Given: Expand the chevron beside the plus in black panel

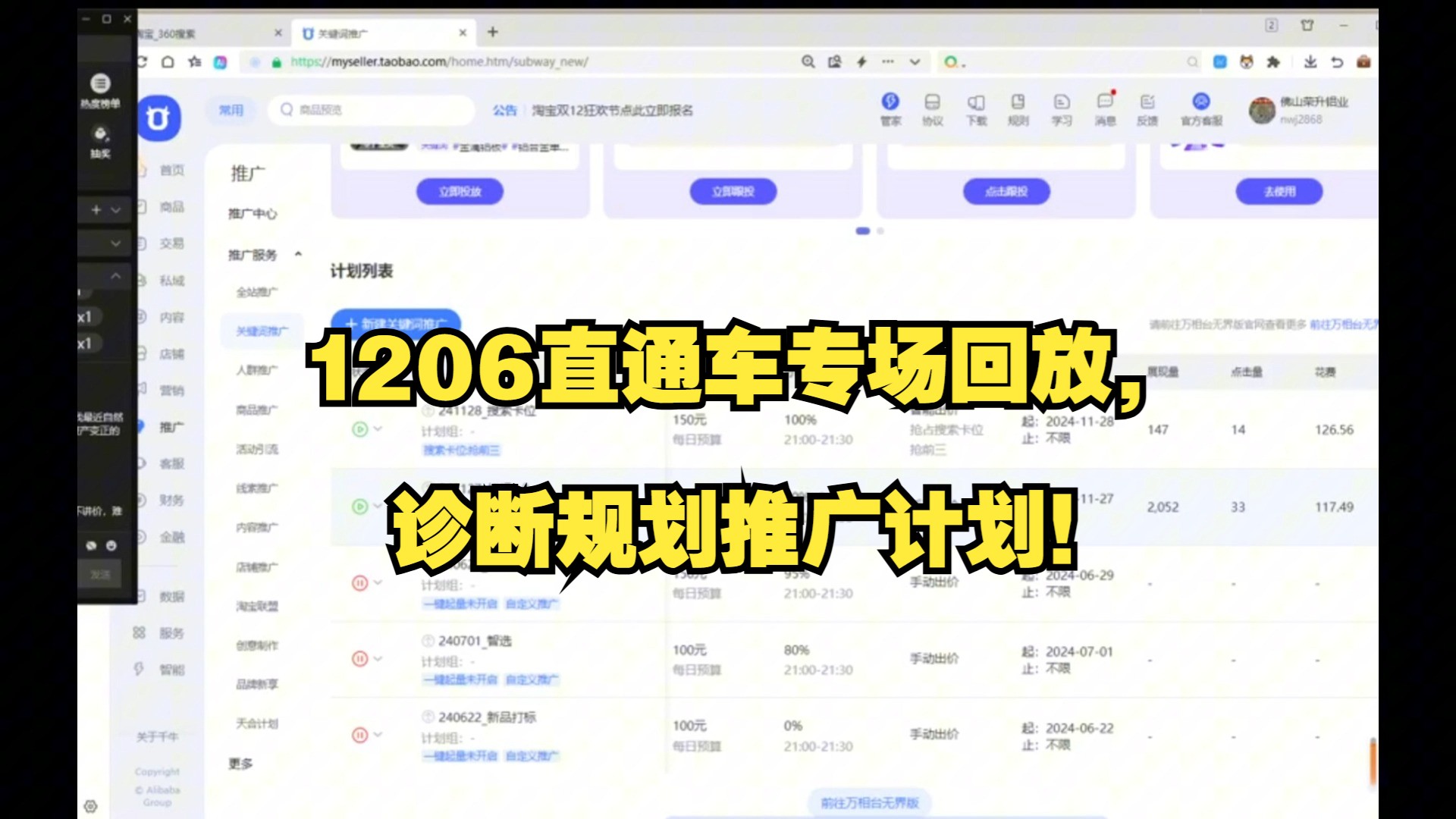Looking at the screenshot, I should pos(116,210).
